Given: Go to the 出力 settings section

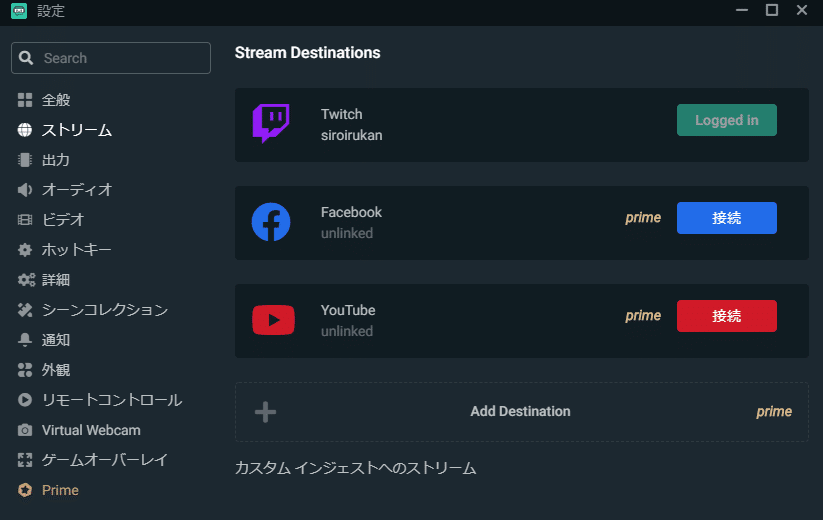Looking at the screenshot, I should [56, 160].
